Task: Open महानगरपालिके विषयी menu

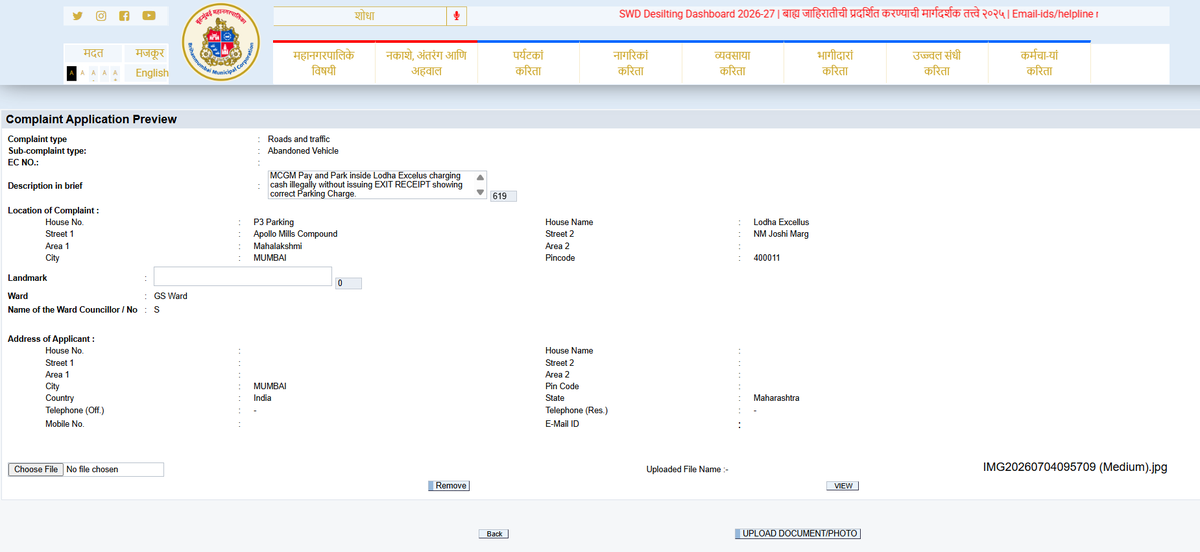Action: coord(323,63)
